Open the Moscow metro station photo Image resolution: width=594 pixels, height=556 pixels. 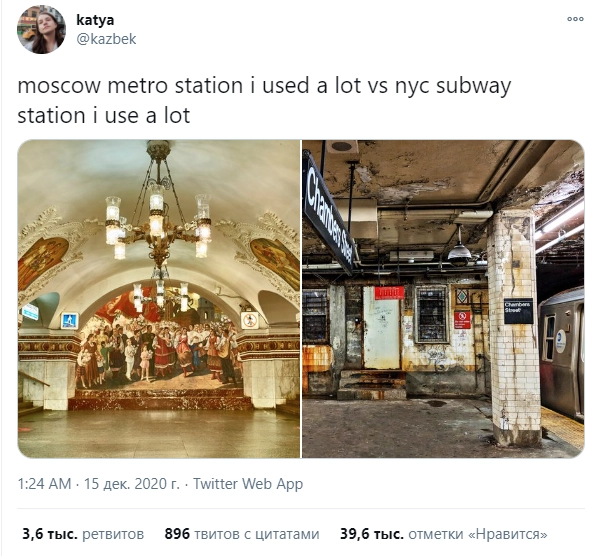[x=159, y=299]
